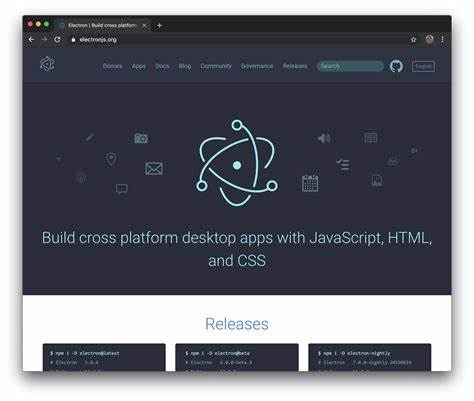Click the chart document icon near calendar
The height and width of the screenshot is (401, 474).
coord(377,180)
